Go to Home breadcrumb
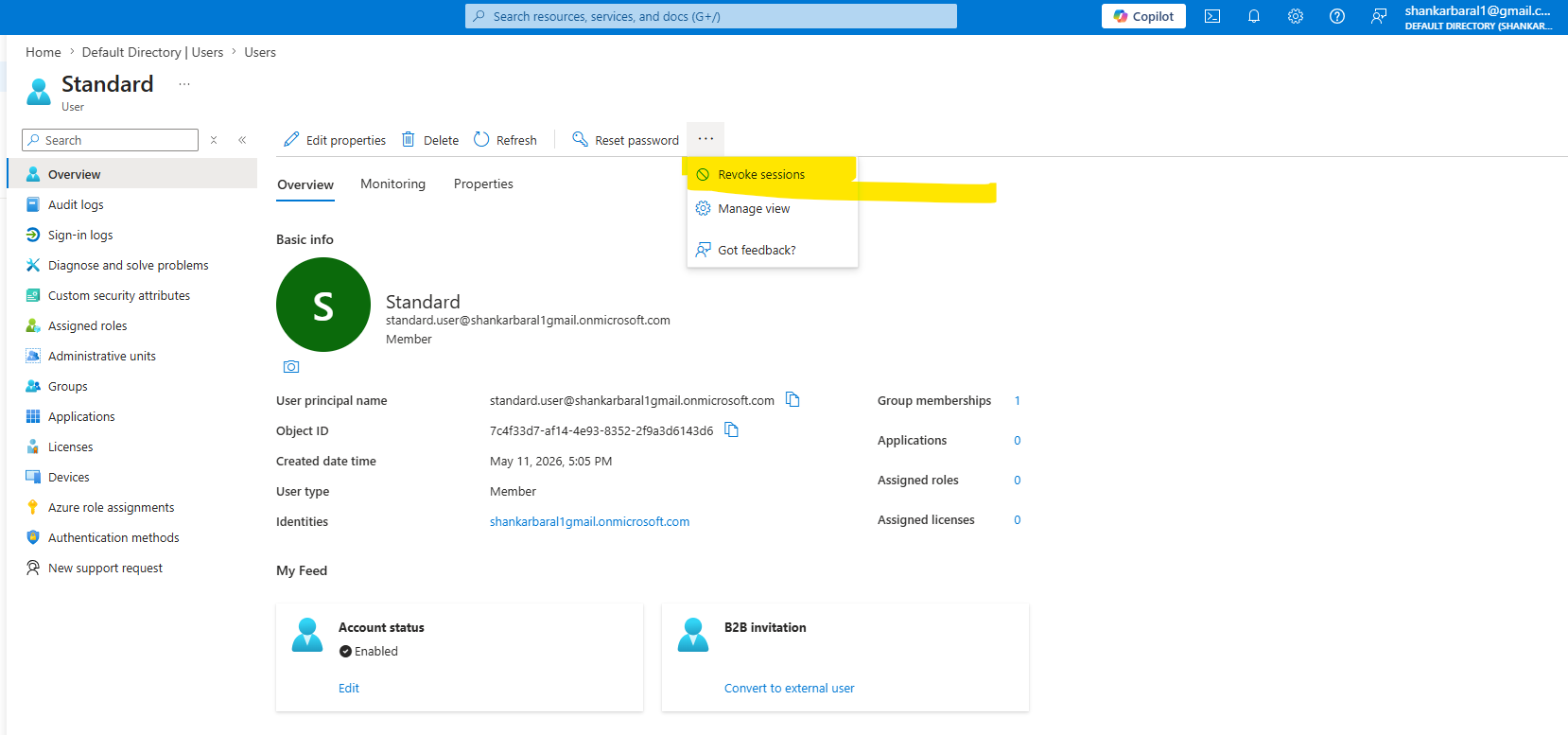 click(44, 52)
